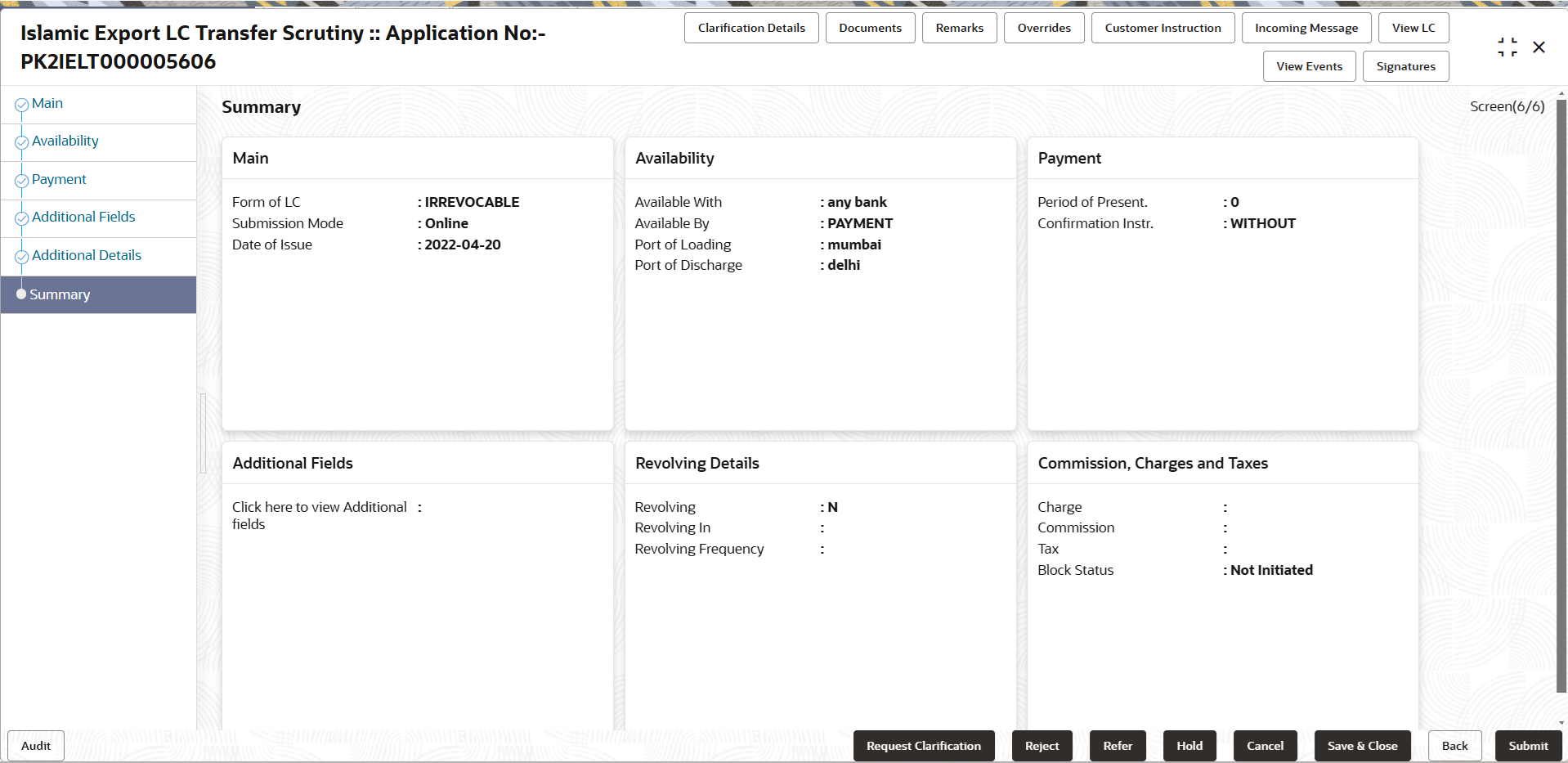
Task: Open the Additional Fields tile
Action: 418,586
